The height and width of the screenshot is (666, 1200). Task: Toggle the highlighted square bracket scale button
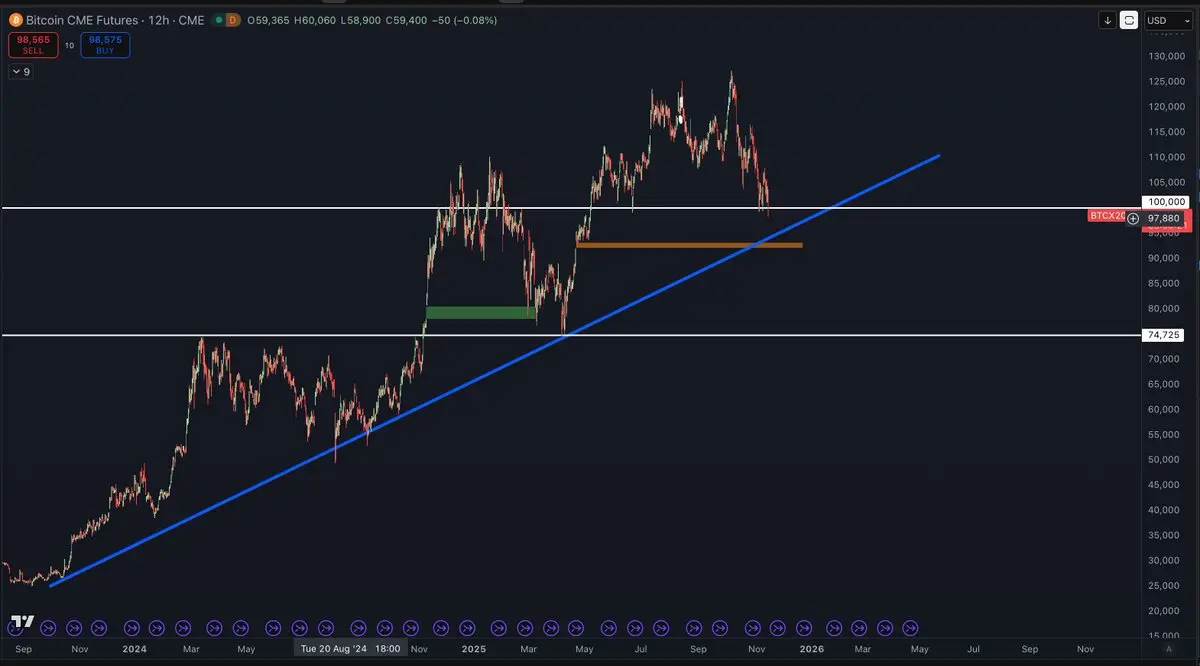pos(1130,20)
